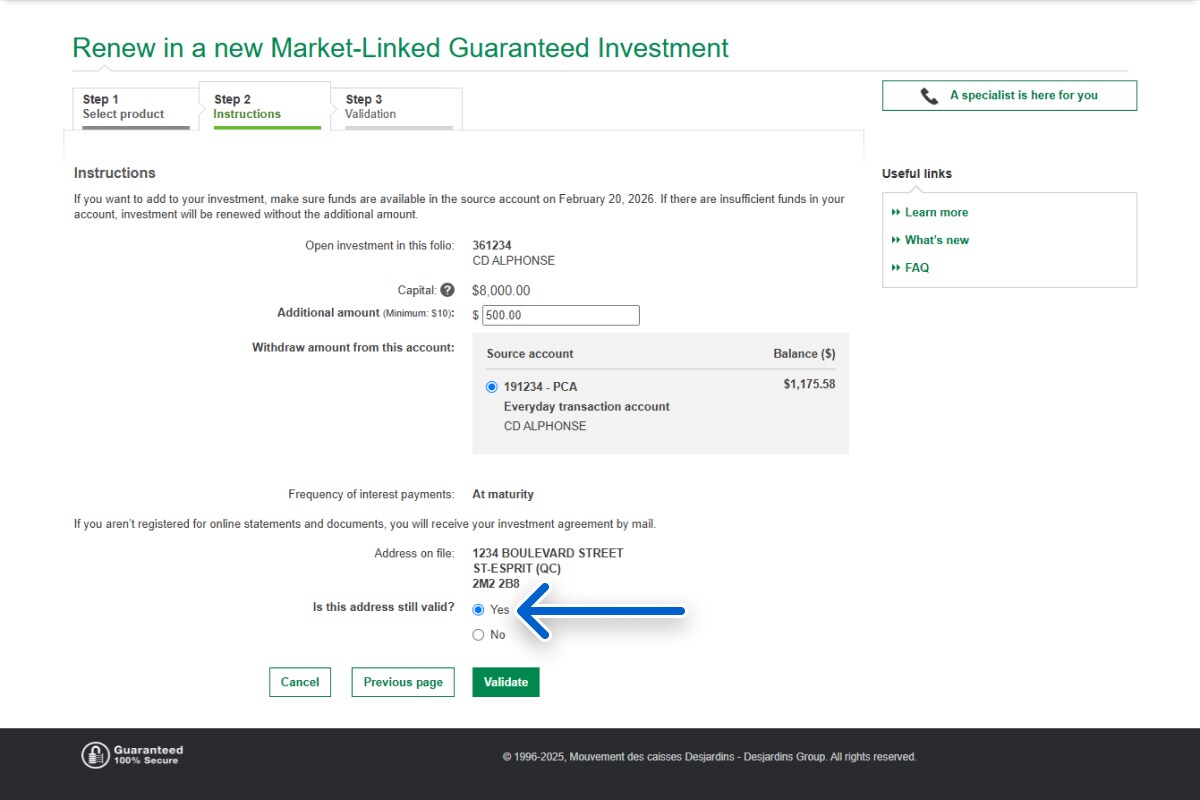Image resolution: width=1200 pixels, height=800 pixels.
Task: Open the What's new link
Action: 936,240
